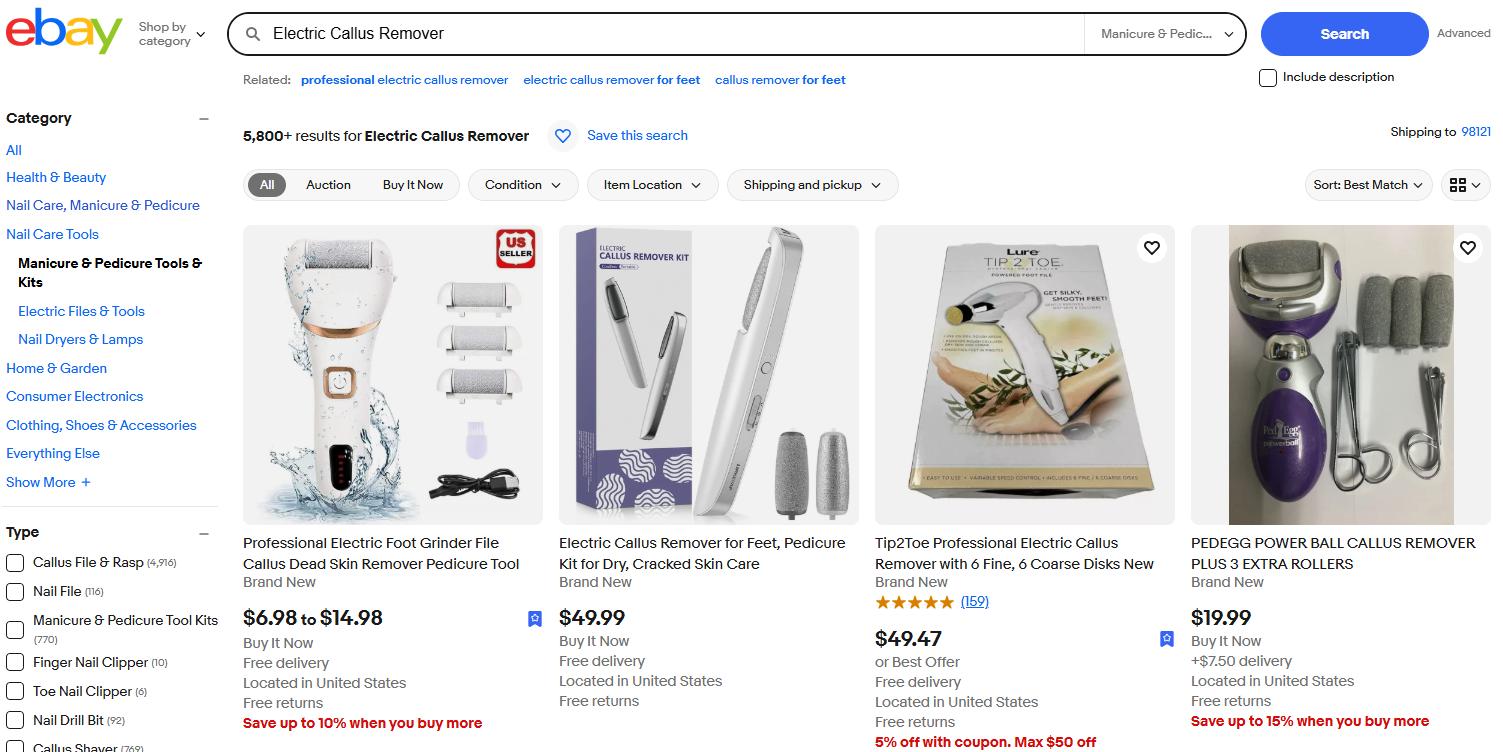Click the Top Rated badge on the first listing

coord(534,619)
